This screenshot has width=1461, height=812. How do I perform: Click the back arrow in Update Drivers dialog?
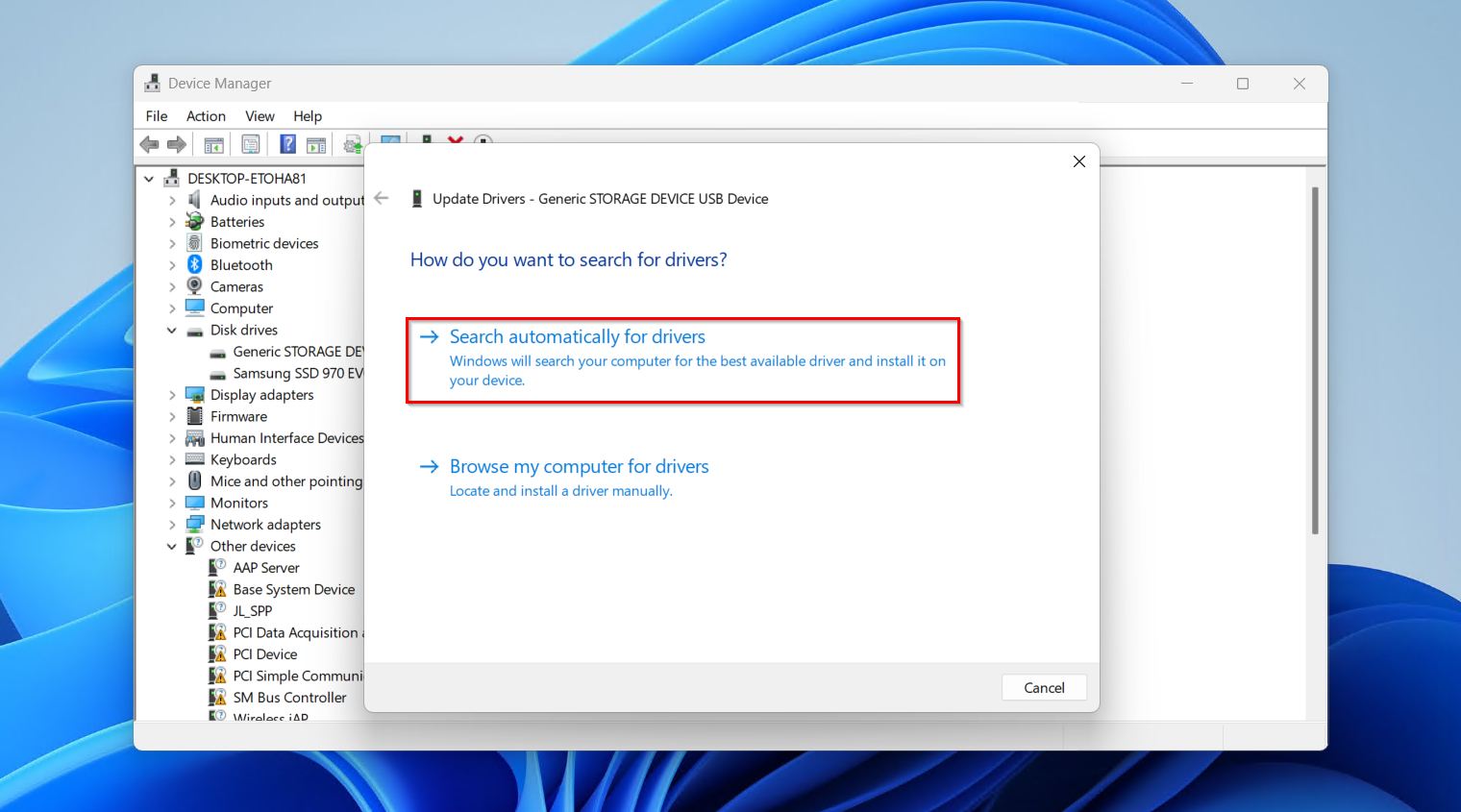(x=382, y=199)
